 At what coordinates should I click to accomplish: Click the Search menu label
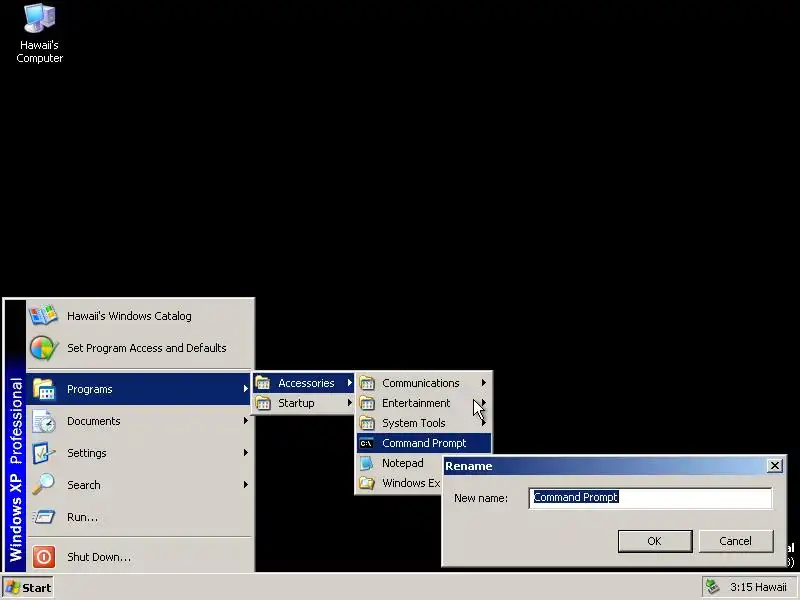click(84, 485)
